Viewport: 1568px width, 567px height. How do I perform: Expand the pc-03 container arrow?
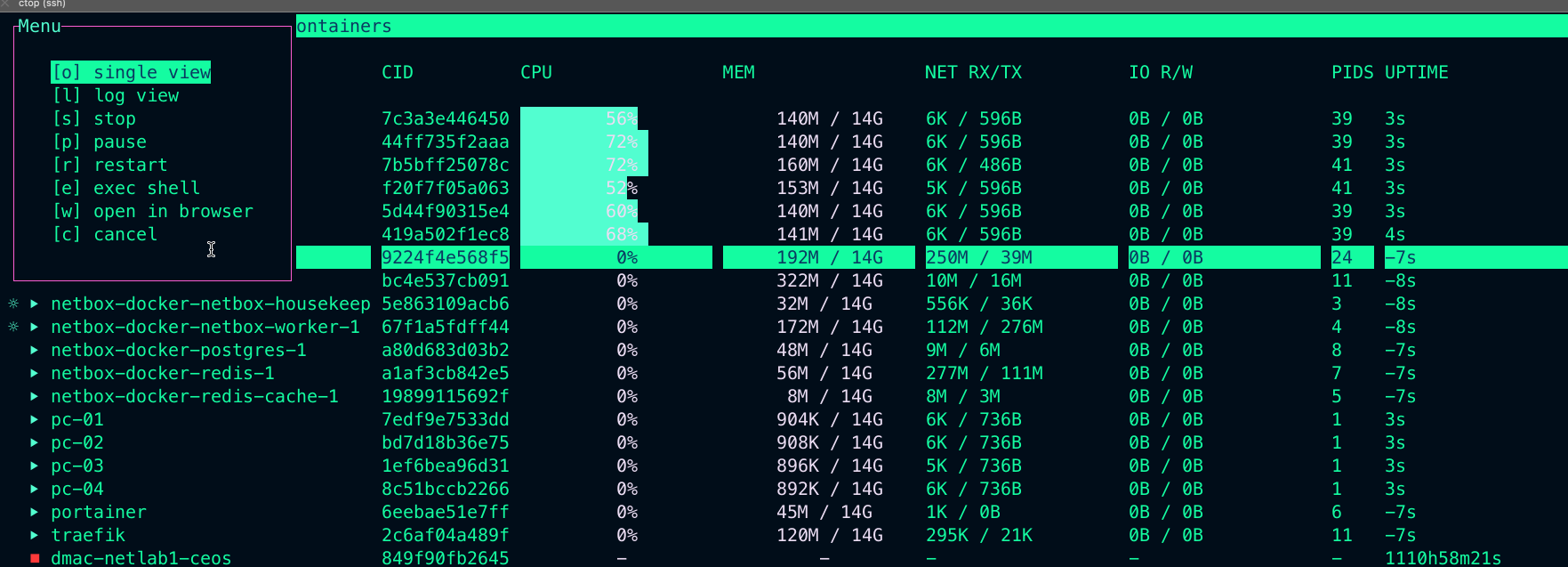[34, 466]
